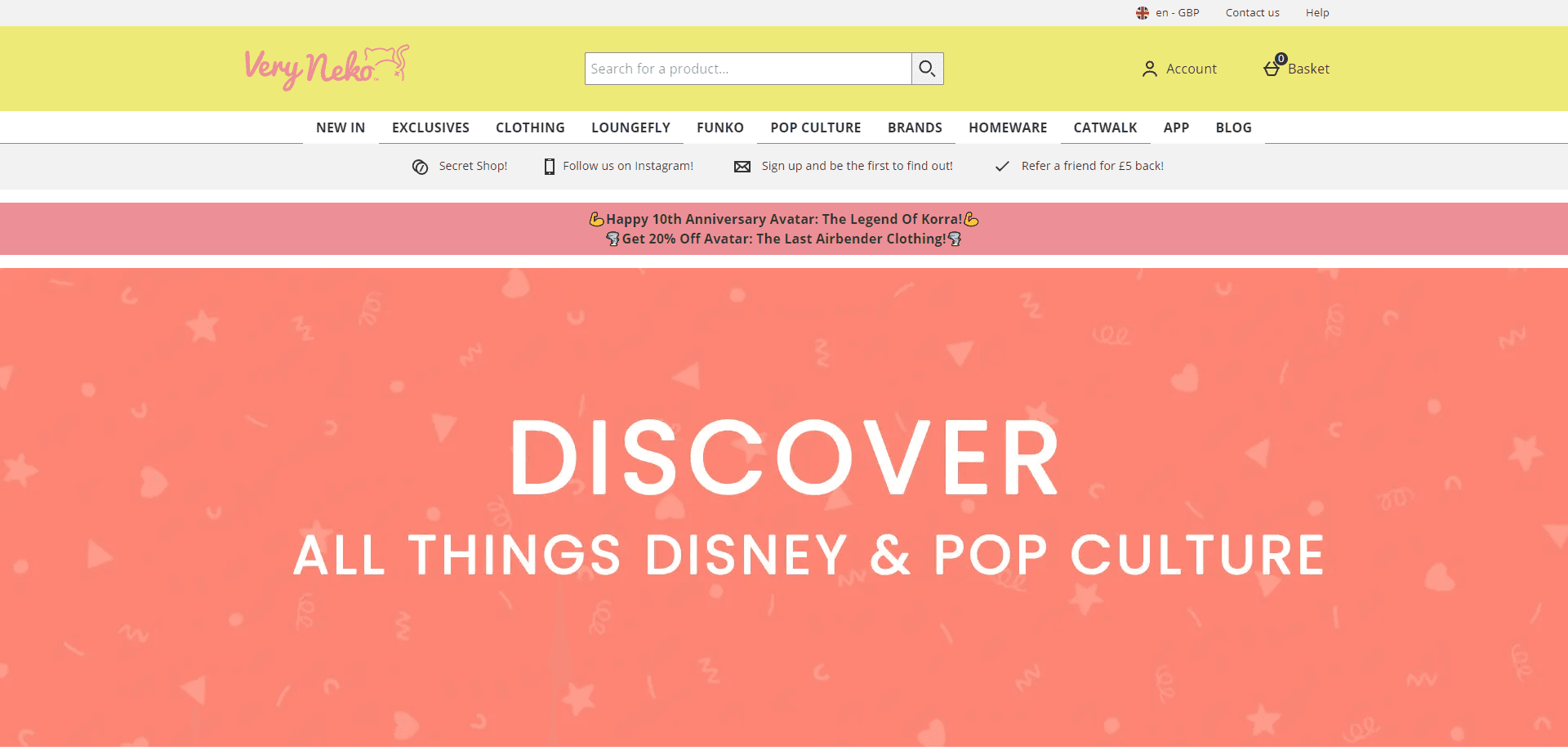Click the envelope sign-up icon
The height and width of the screenshot is (755, 1568).
pos(742,167)
